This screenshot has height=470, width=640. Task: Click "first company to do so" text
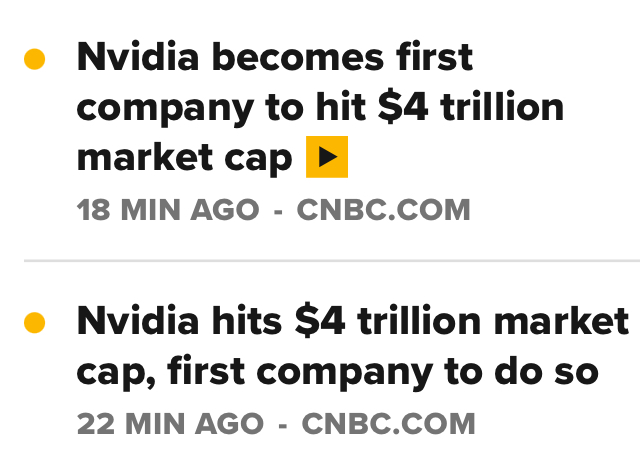click(383, 372)
